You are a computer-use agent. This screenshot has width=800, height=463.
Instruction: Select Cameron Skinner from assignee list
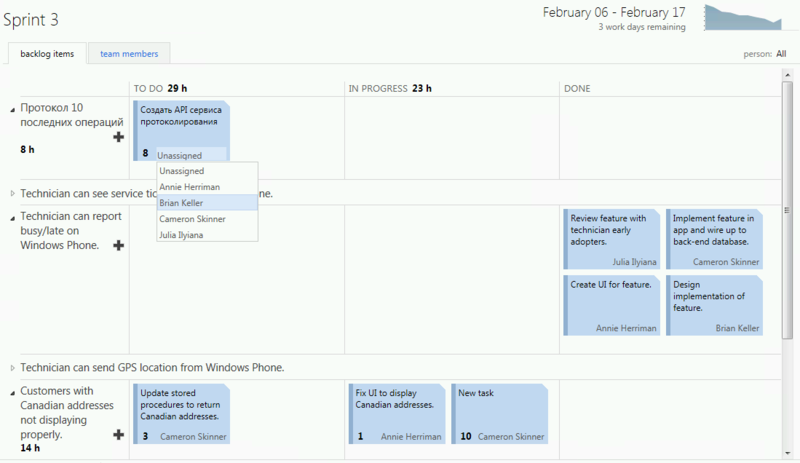[193, 219]
